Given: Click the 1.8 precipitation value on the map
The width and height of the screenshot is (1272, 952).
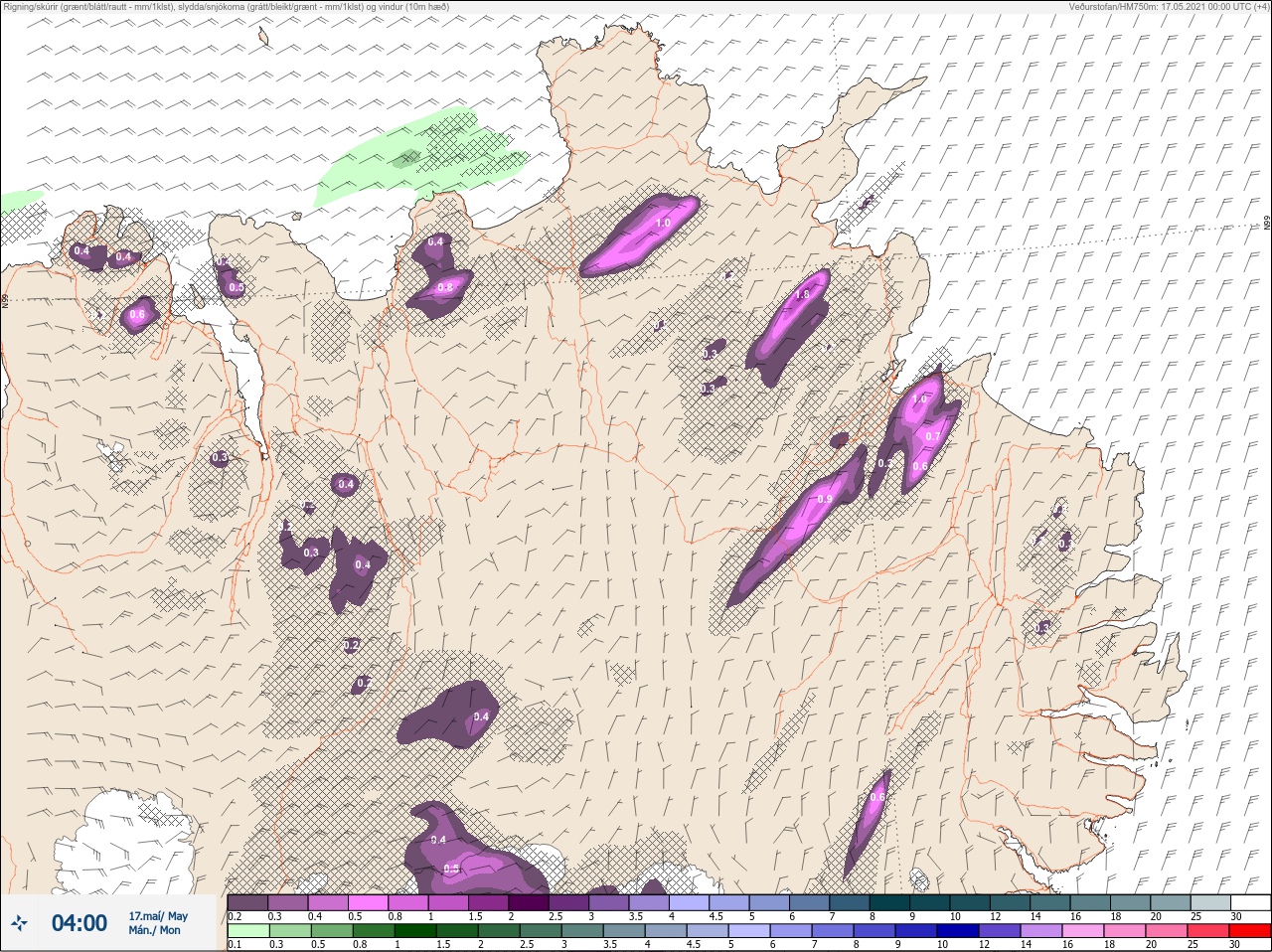Looking at the screenshot, I should (803, 295).
